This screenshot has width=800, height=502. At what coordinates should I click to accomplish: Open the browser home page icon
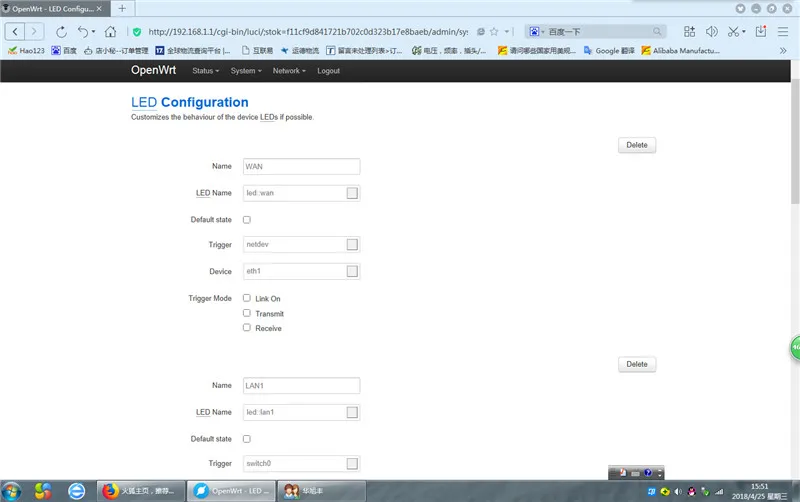click(x=110, y=32)
